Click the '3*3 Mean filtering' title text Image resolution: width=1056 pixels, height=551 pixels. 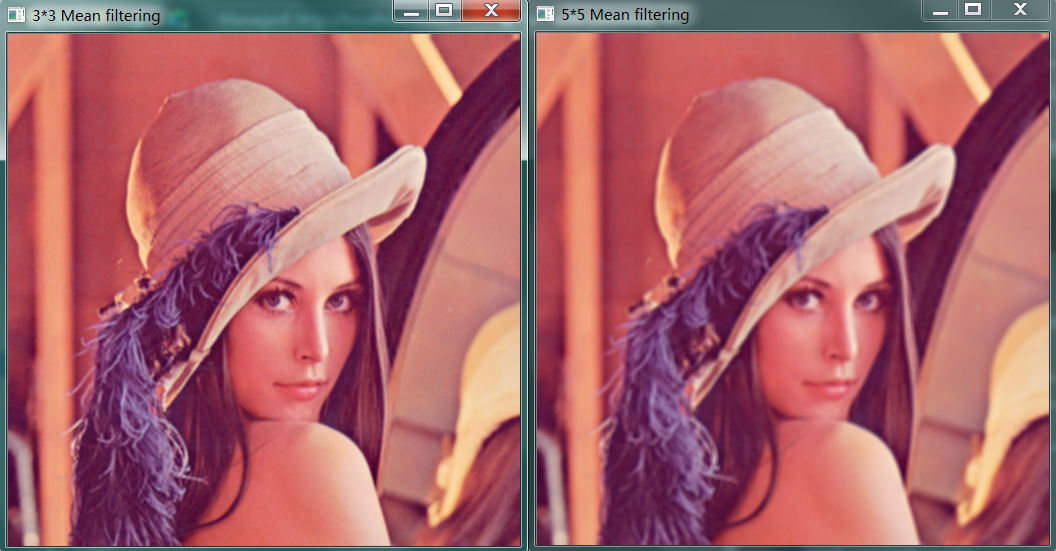96,15
